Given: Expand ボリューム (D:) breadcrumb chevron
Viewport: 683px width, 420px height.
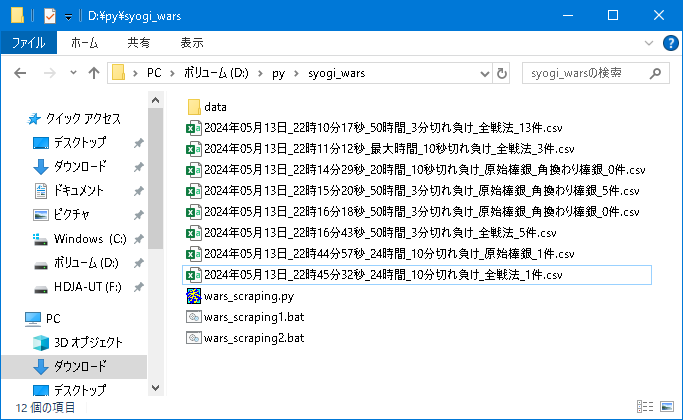Looking at the screenshot, I should click(x=260, y=73).
